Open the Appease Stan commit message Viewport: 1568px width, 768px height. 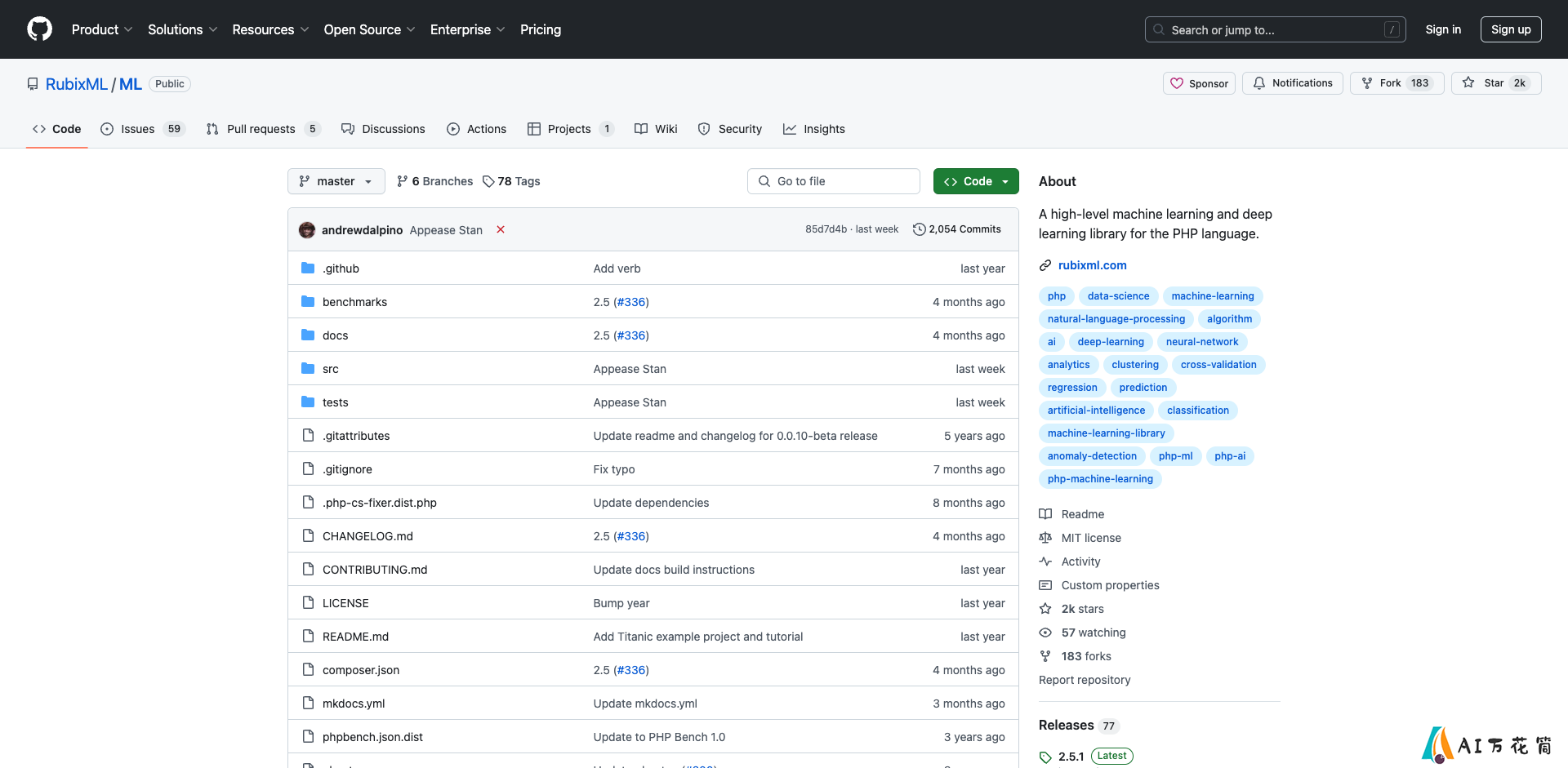coord(446,230)
